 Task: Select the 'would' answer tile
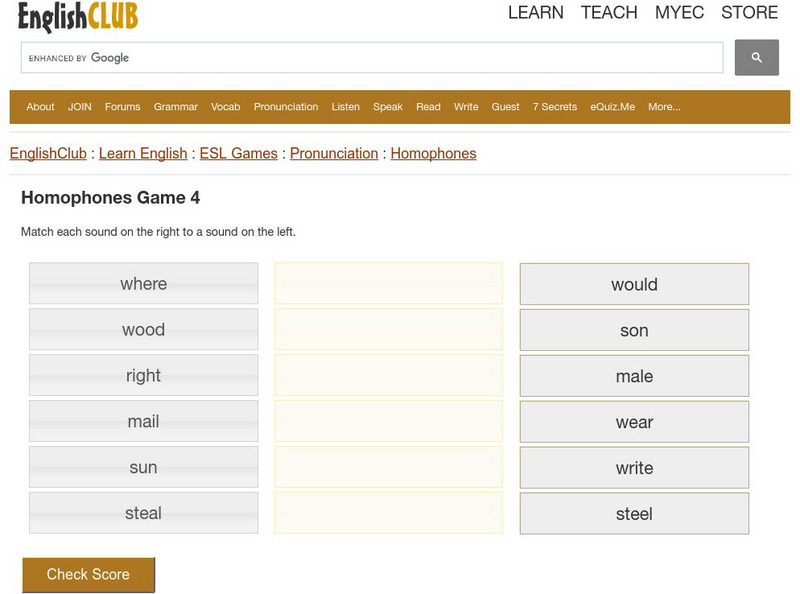coord(634,284)
